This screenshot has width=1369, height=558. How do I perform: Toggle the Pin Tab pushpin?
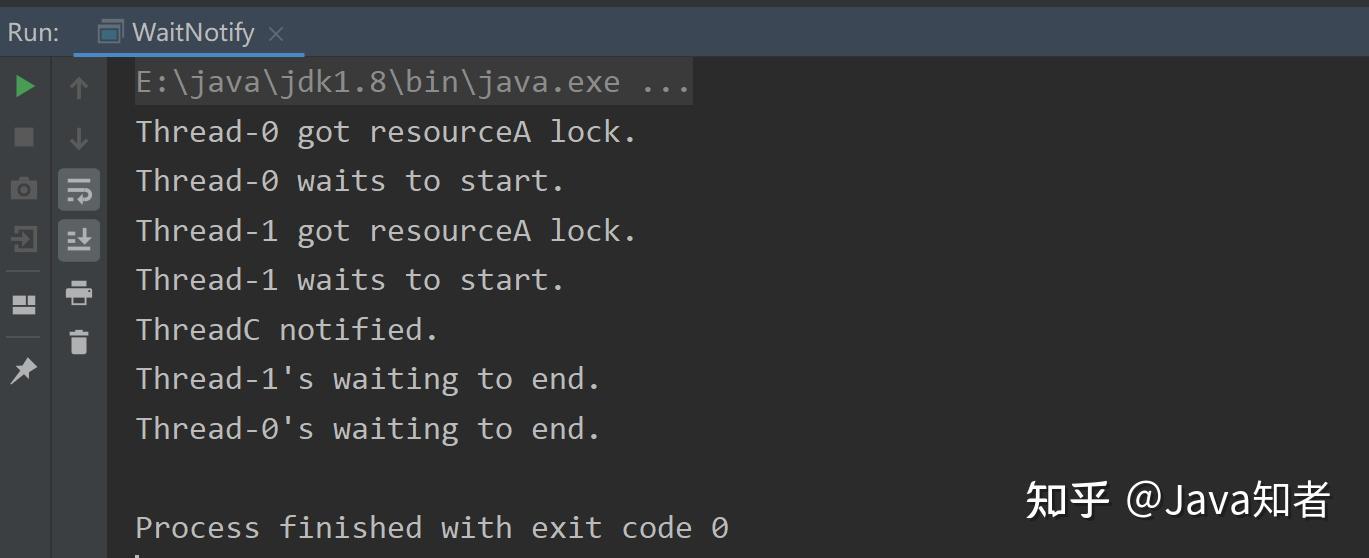click(x=23, y=371)
